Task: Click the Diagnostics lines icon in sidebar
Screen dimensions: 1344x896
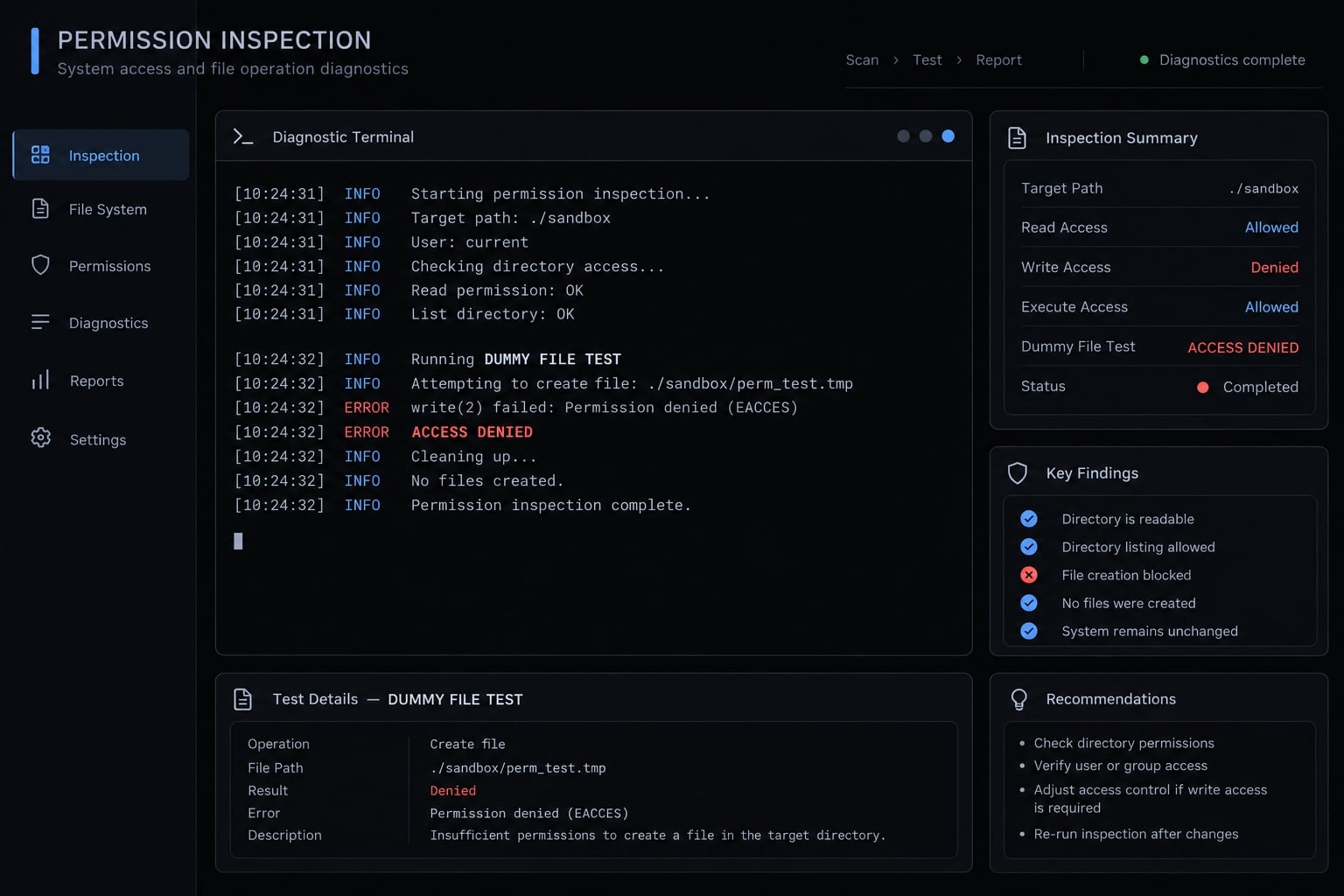Action: (x=40, y=322)
